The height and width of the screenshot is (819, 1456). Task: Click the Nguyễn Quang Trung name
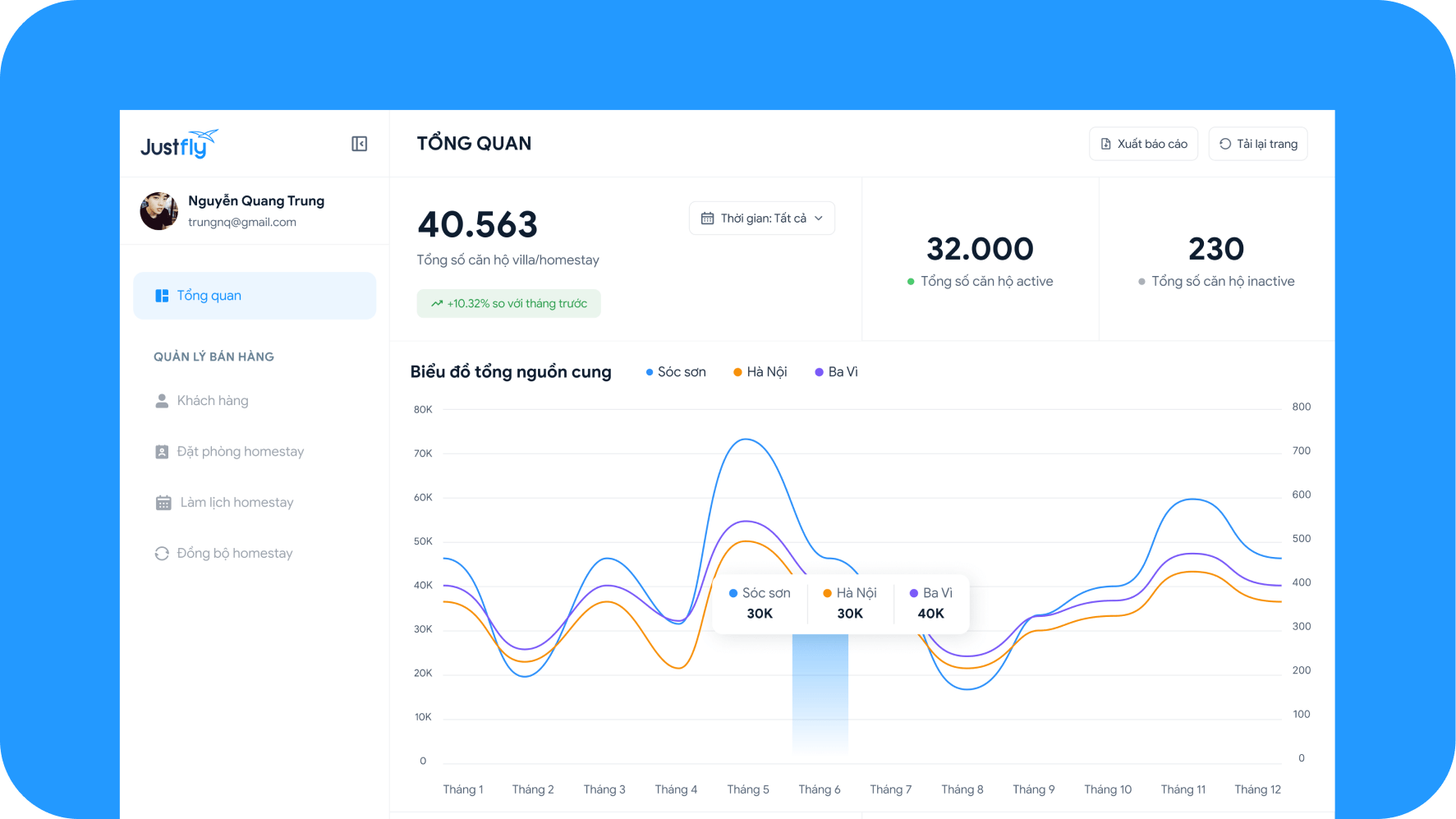tap(256, 201)
